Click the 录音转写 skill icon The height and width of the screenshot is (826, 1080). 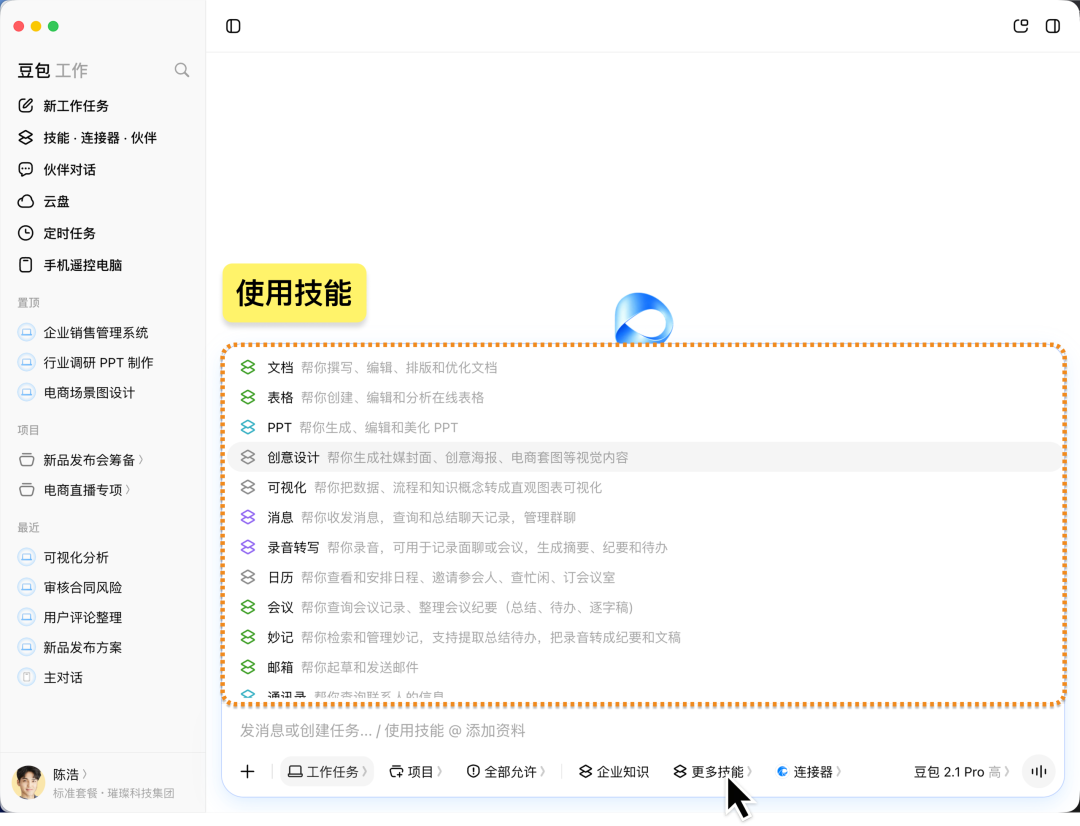pyautogui.click(x=248, y=547)
